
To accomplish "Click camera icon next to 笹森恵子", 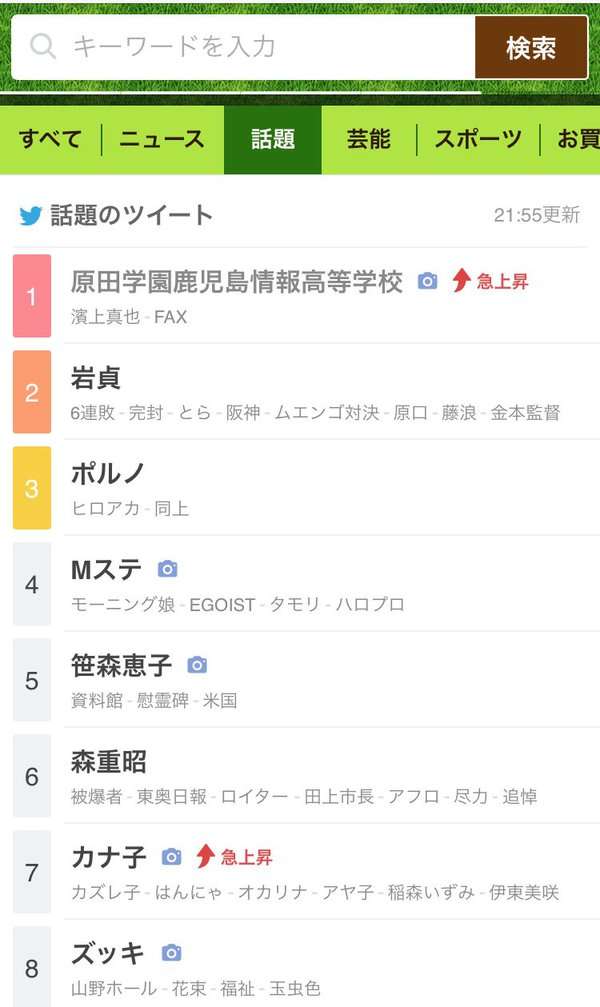I will 197,665.
